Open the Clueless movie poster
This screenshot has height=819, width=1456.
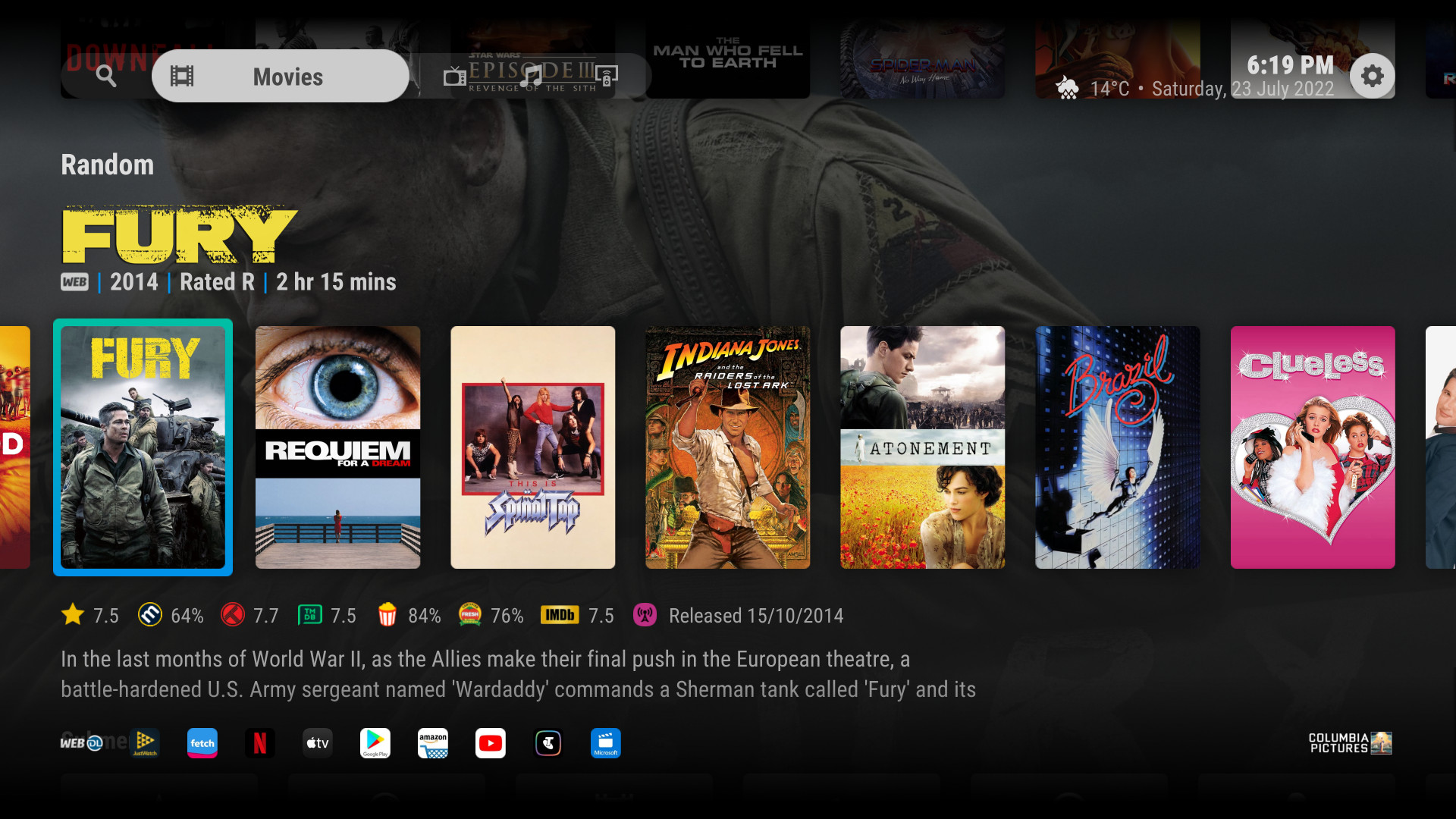coord(1313,447)
